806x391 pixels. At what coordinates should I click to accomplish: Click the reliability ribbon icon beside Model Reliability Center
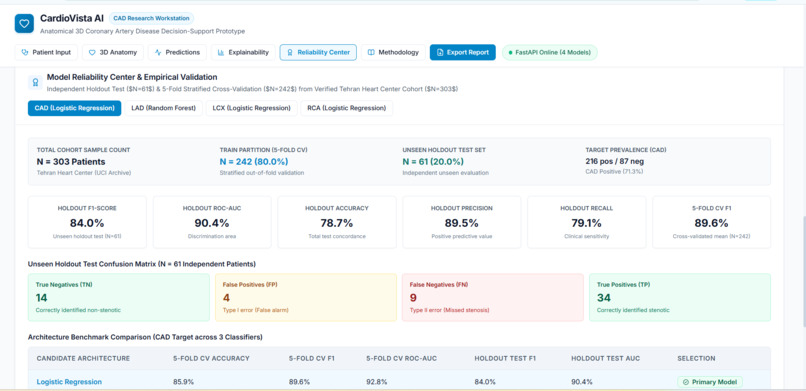(35, 83)
